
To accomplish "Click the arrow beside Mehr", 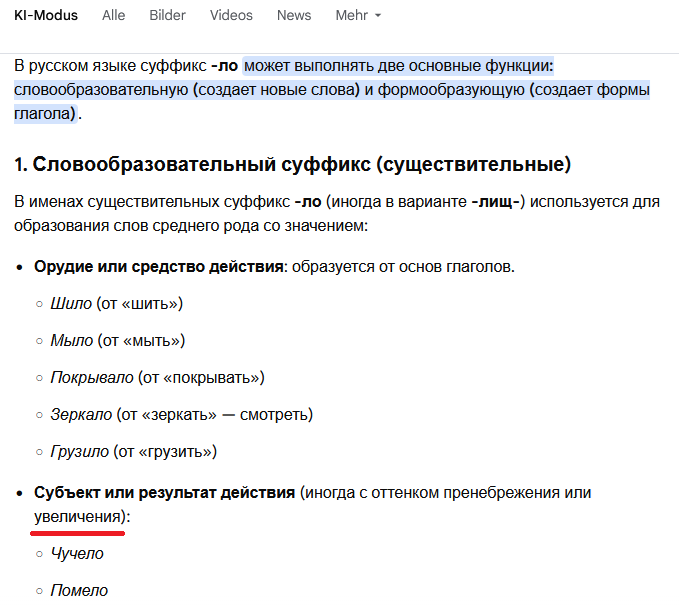I will point(377,17).
